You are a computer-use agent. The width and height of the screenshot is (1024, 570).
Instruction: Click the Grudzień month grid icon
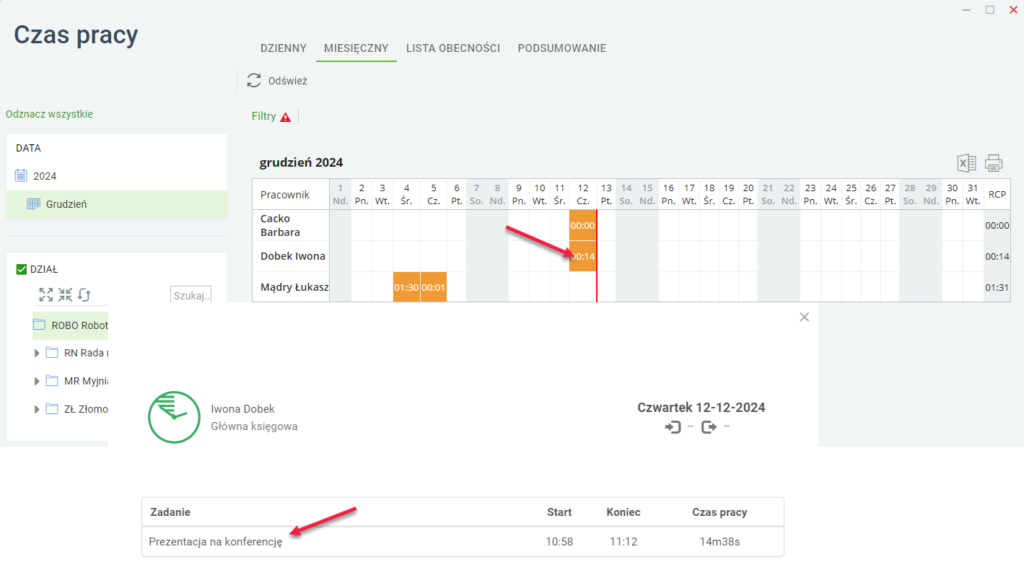pos(33,204)
